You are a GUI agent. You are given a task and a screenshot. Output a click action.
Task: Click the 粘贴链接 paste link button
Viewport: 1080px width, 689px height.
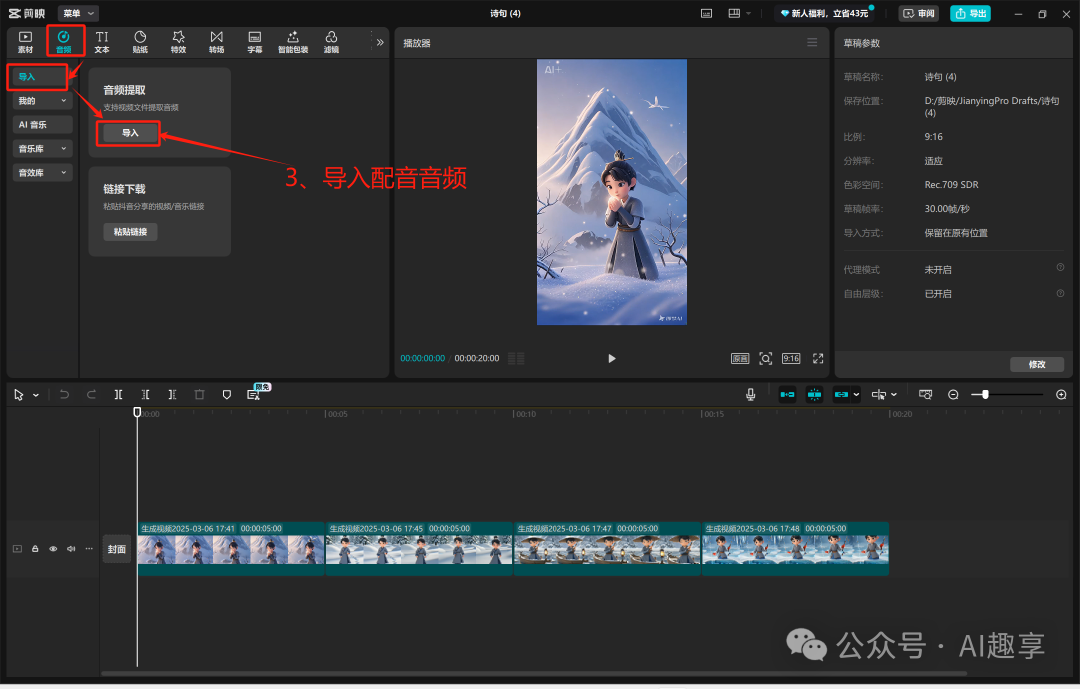click(x=130, y=232)
